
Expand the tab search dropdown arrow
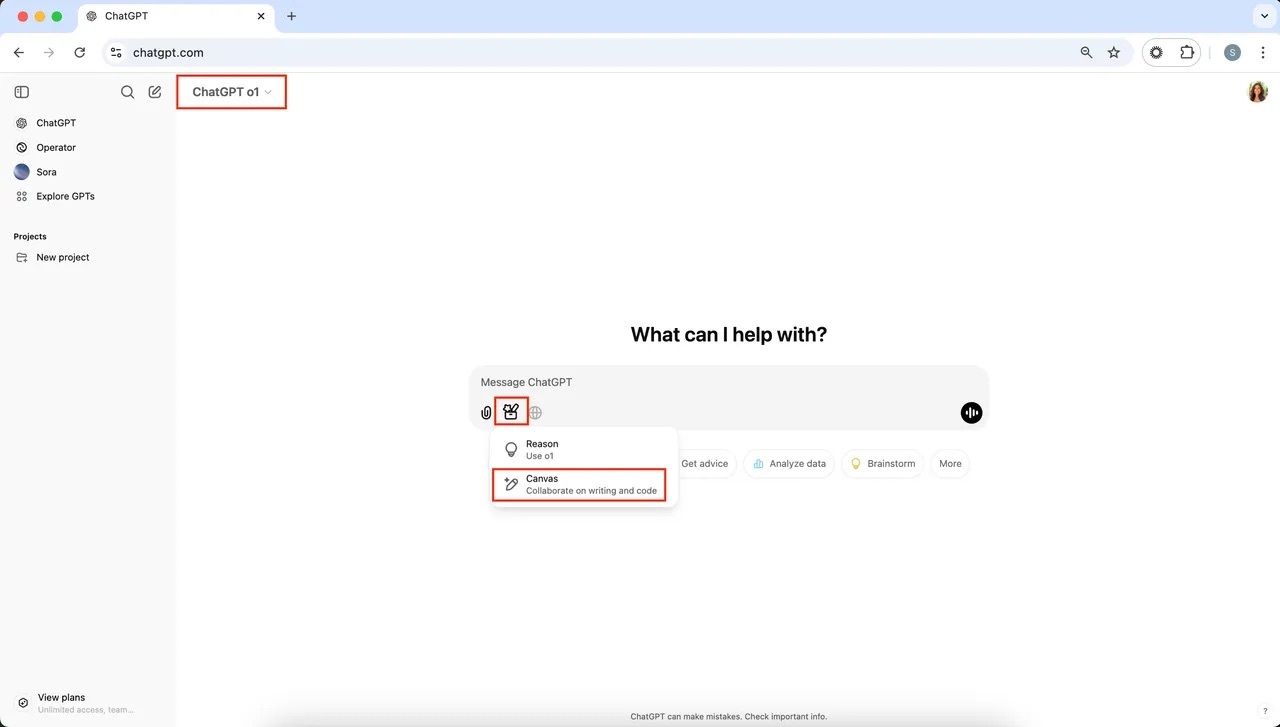coord(1262,17)
